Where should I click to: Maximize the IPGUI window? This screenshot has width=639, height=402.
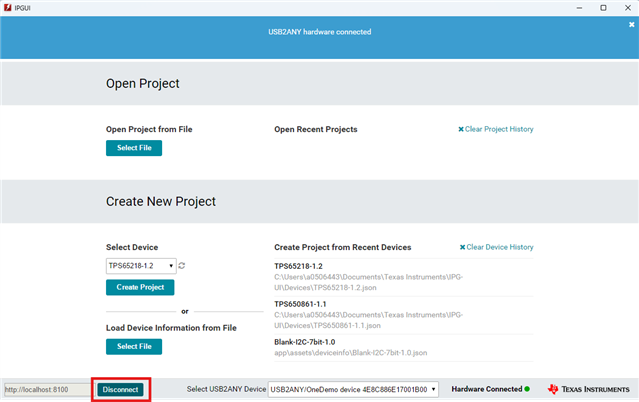tap(603, 8)
